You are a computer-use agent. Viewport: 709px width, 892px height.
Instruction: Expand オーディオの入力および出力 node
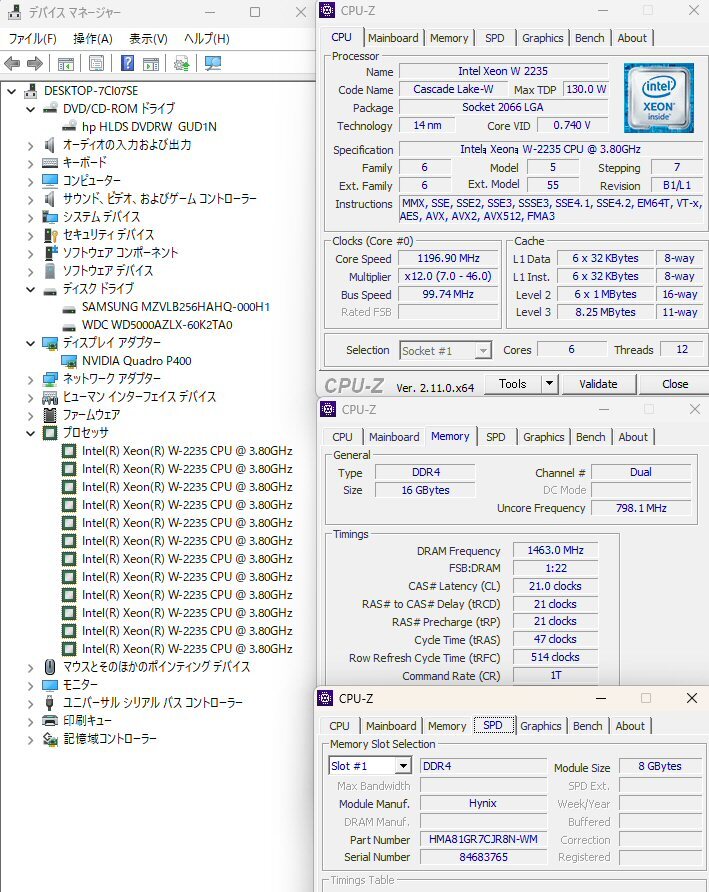[31, 145]
